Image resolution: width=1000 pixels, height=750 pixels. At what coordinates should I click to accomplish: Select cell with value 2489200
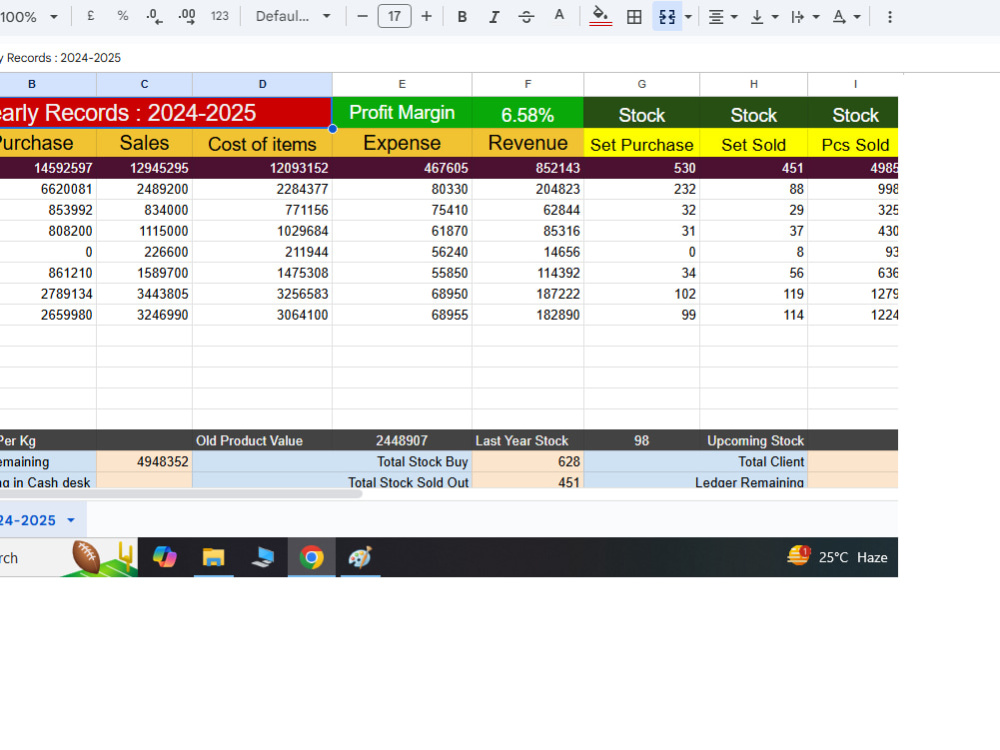(x=144, y=189)
